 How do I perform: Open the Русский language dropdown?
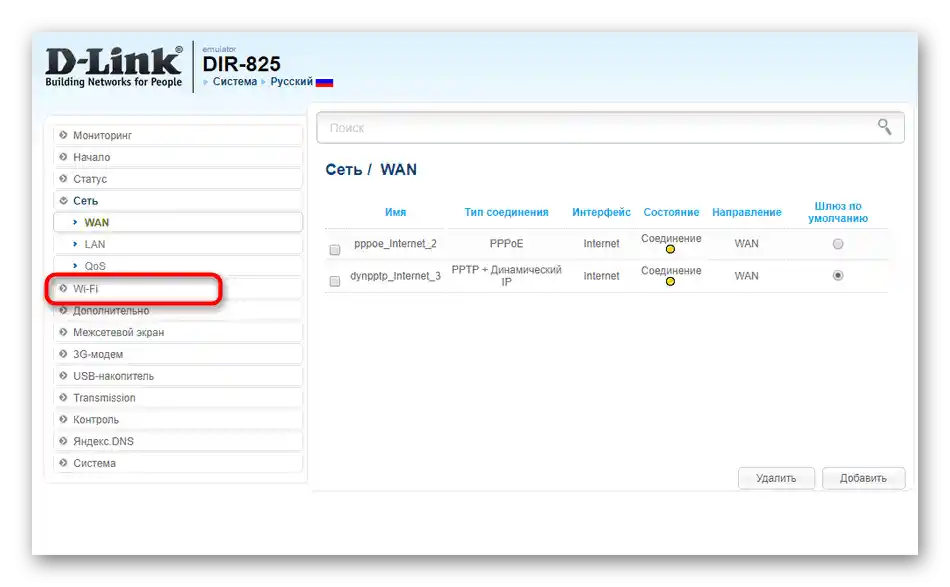pyautogui.click(x=291, y=82)
